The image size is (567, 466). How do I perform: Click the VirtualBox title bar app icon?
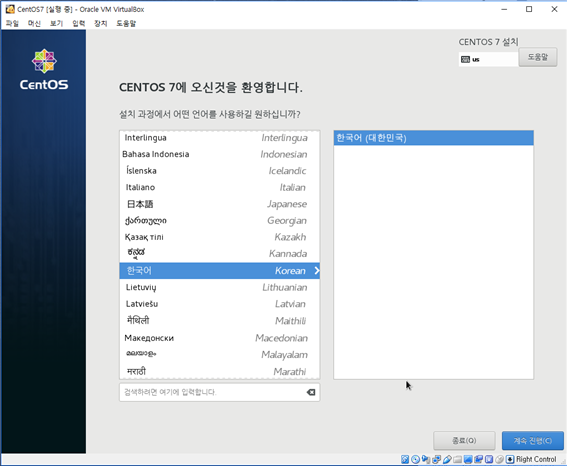pyautogui.click(x=10, y=9)
